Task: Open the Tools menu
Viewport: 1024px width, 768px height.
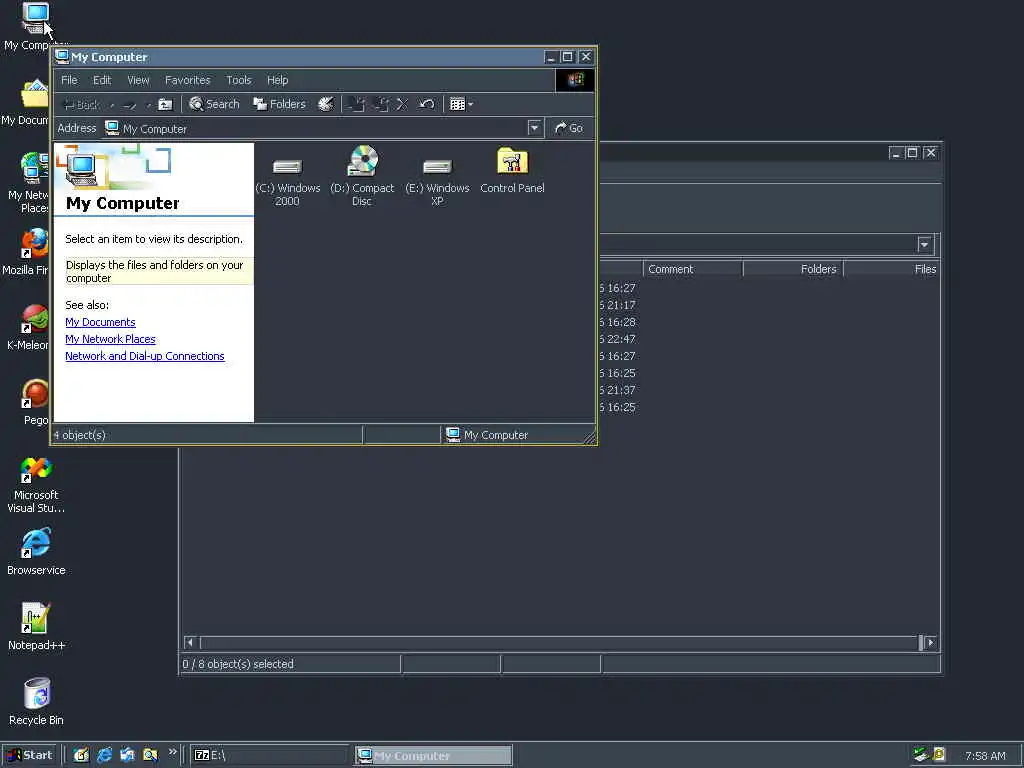Action: [x=238, y=80]
